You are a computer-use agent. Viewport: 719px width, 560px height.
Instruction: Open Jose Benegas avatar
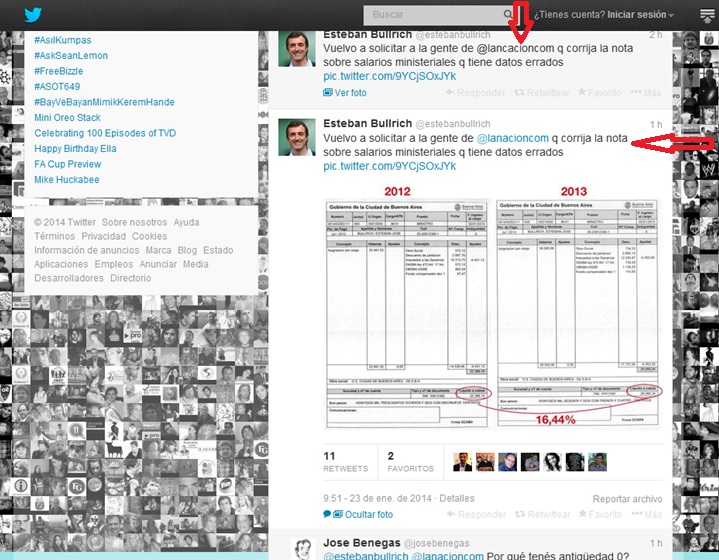point(303,549)
